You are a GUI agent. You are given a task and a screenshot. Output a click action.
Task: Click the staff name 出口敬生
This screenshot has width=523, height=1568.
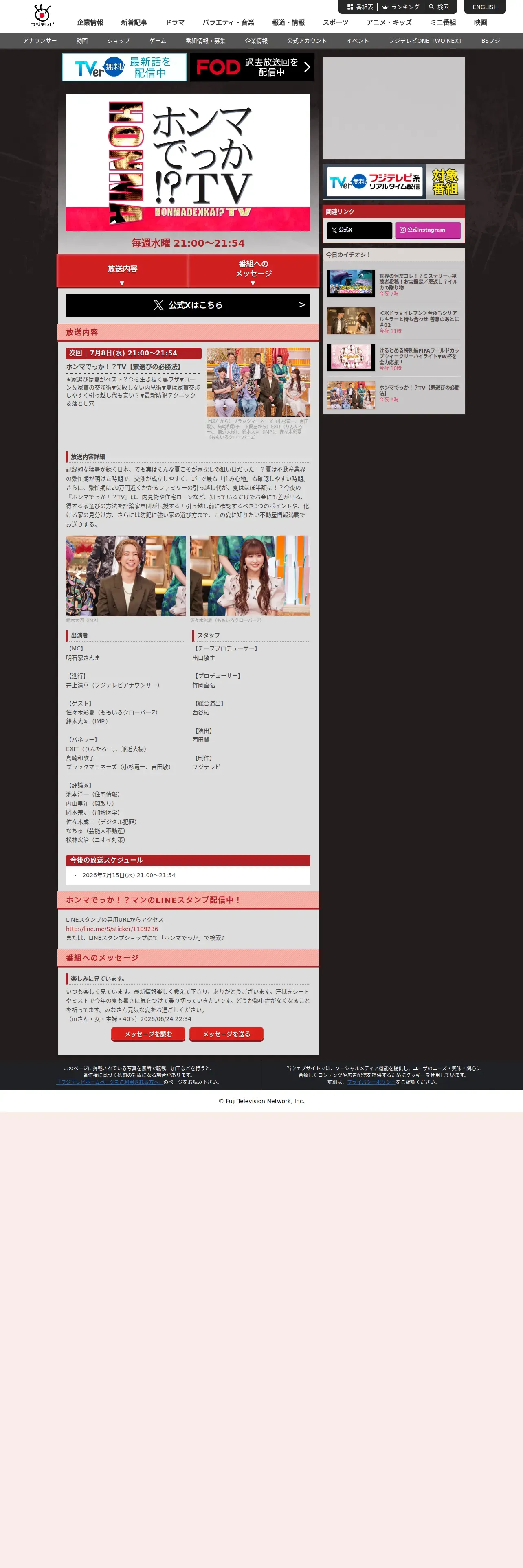pos(204,658)
